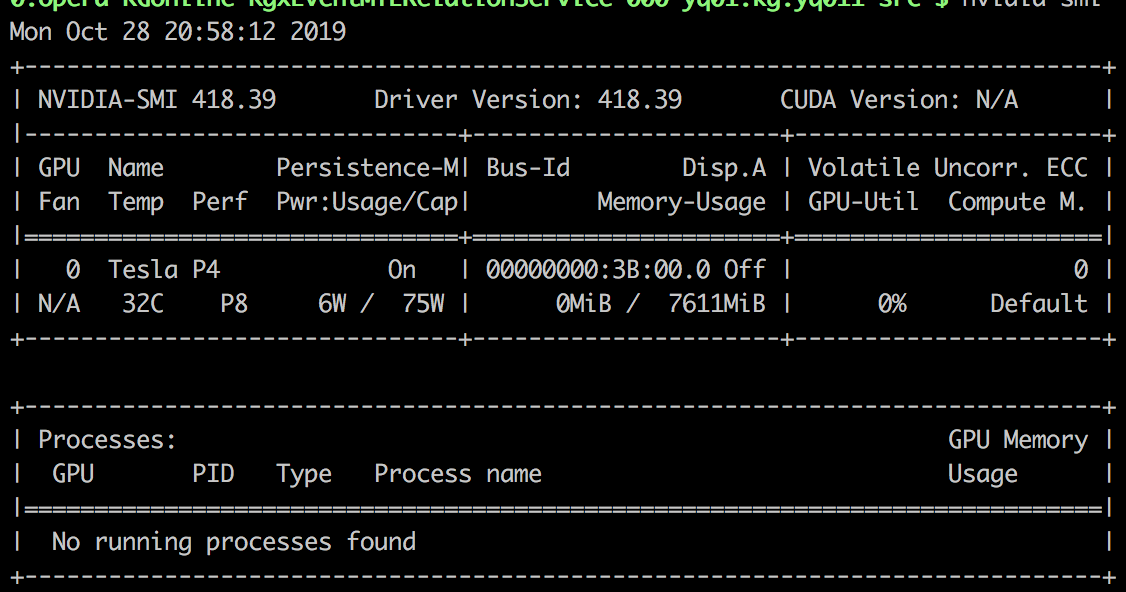
Task: Click the Volatile Uncorr. ECC header
Action: tap(948, 167)
